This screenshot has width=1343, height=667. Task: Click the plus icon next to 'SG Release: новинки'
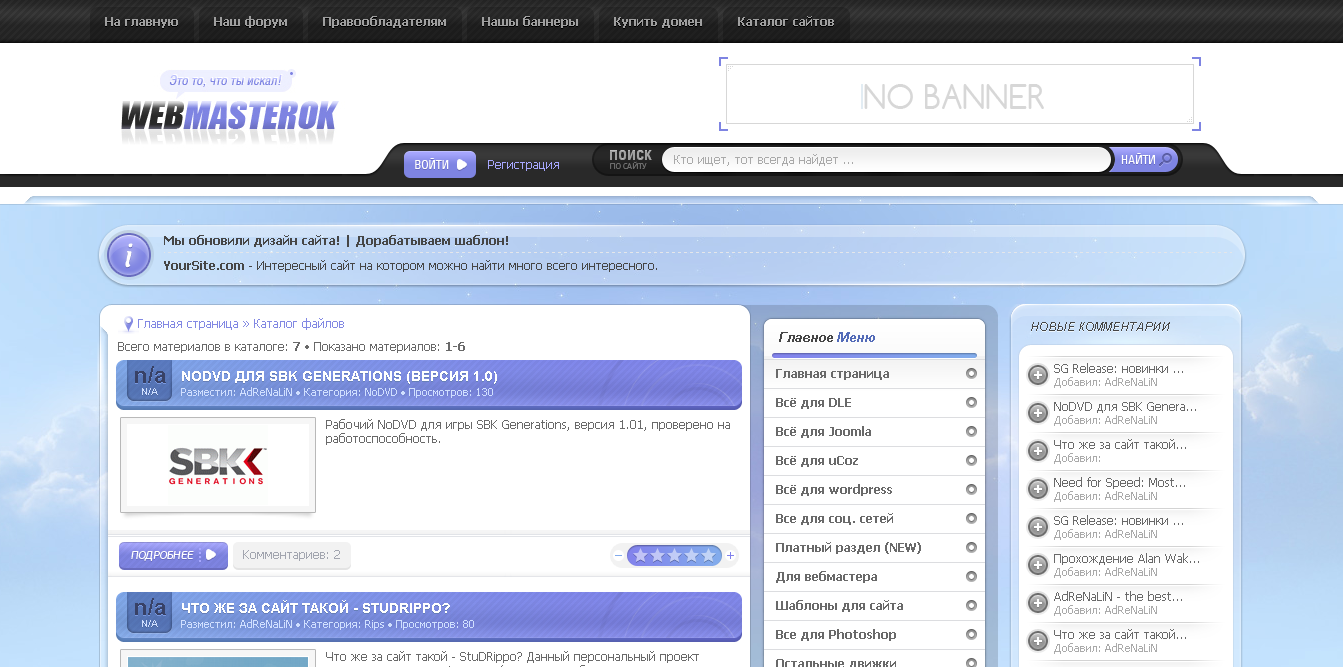click(x=1036, y=374)
